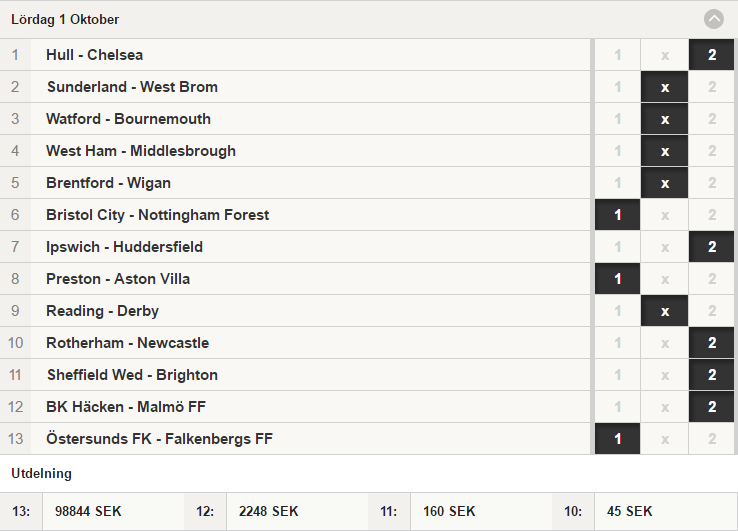This screenshot has height=531, width=738.
Task: Choose 1 for Reading - Derby
Action: coord(618,311)
